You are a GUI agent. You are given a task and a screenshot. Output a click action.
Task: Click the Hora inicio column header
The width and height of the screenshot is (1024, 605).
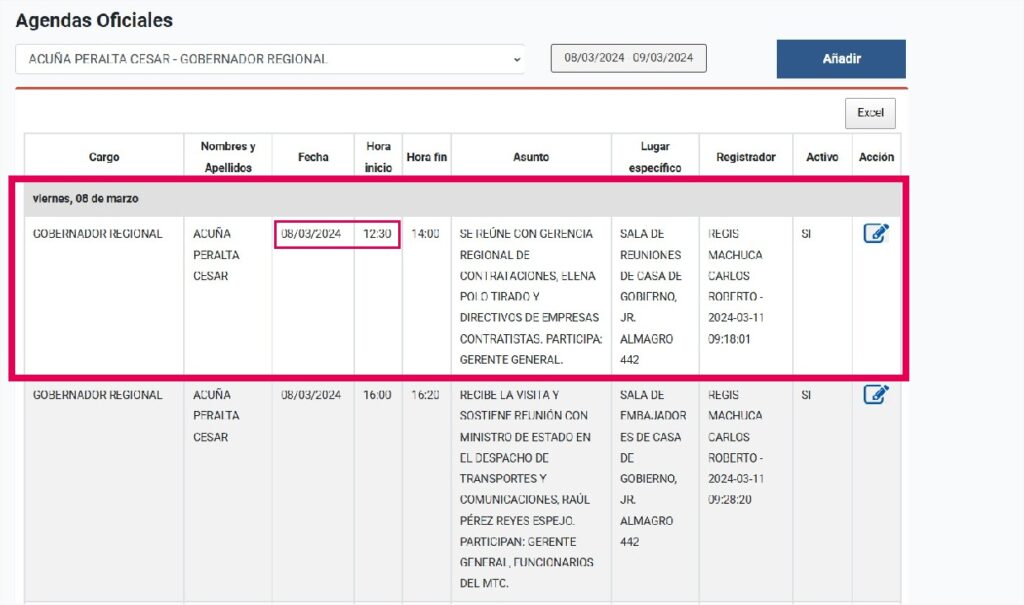[x=378, y=157]
